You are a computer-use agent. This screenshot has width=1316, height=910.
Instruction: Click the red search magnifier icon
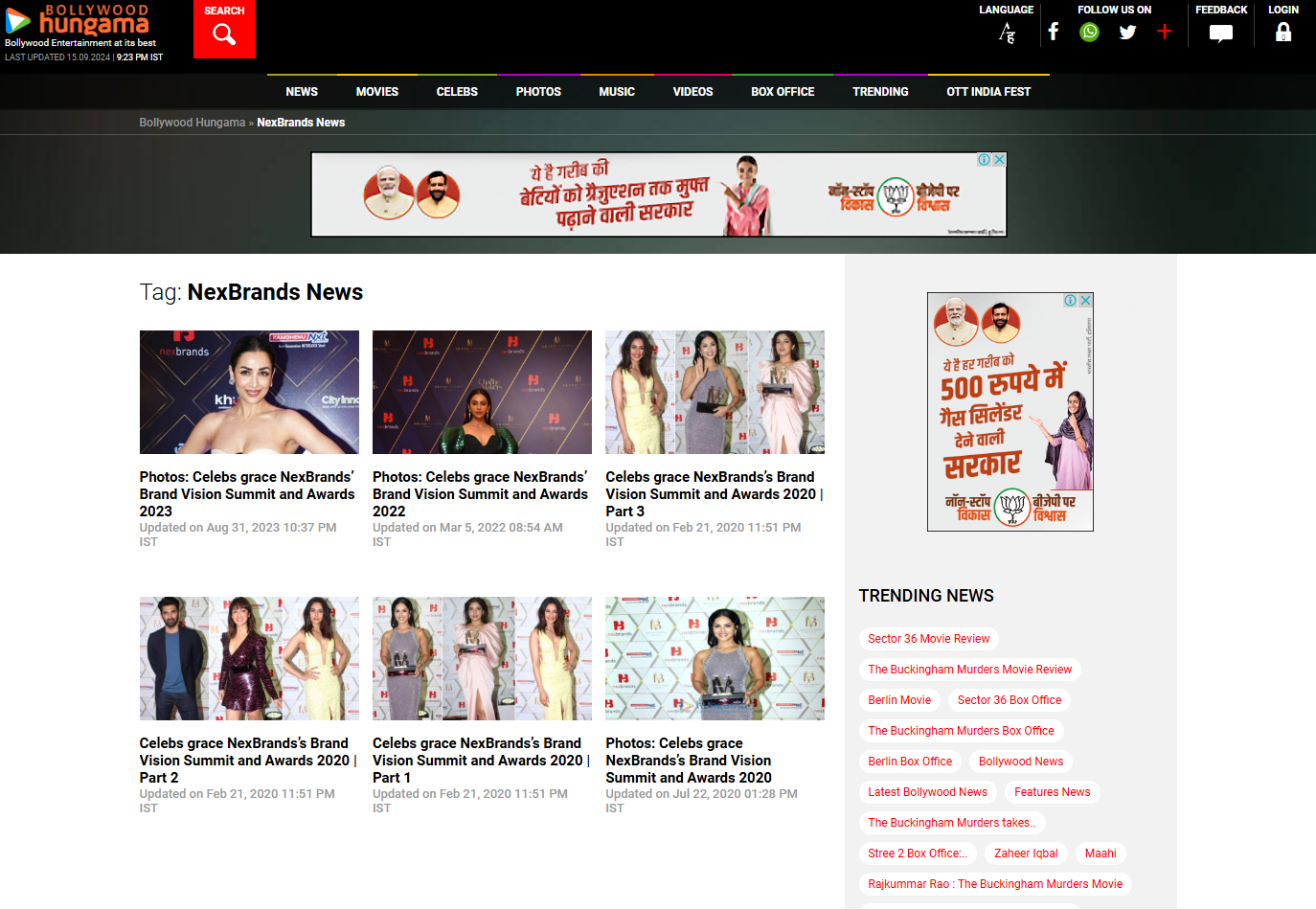coord(224,34)
